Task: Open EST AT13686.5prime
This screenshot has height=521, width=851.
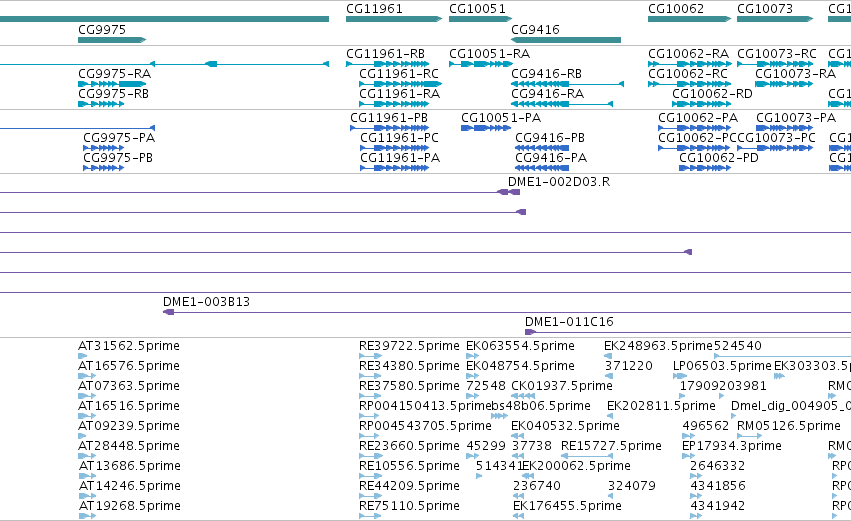Action: point(87,476)
